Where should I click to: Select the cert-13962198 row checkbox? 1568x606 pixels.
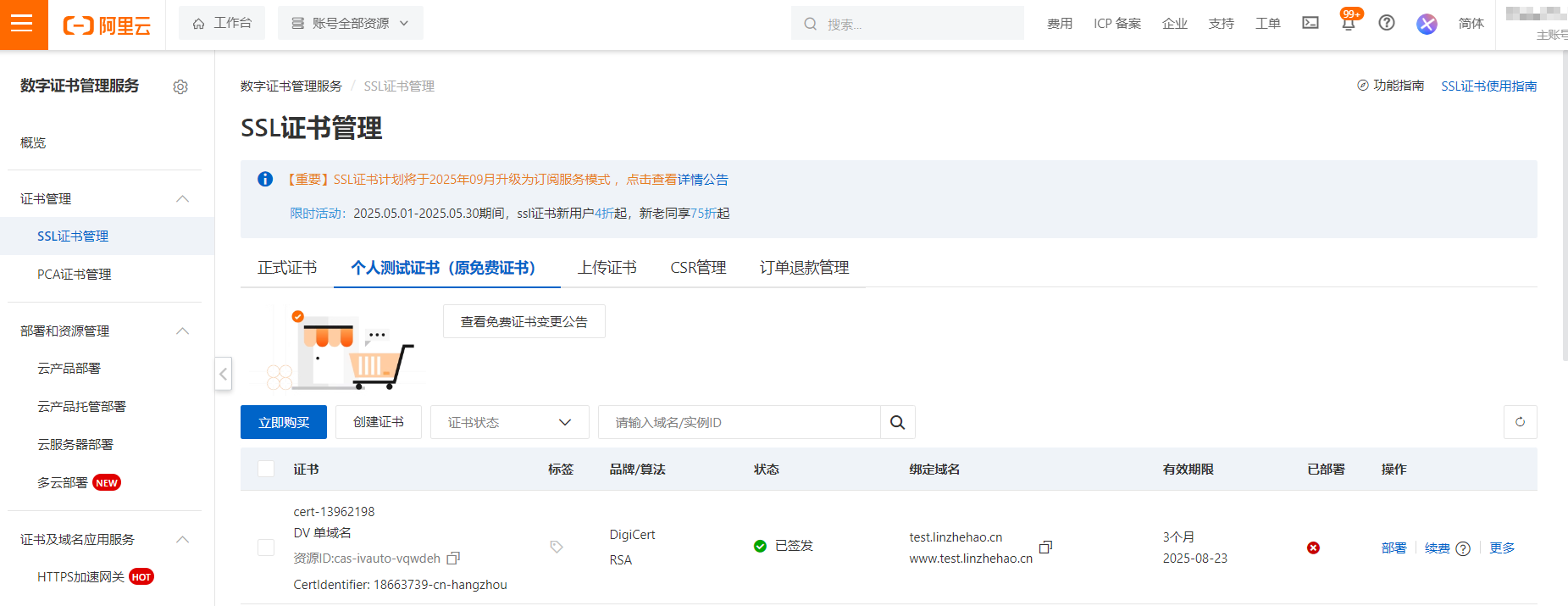[x=266, y=548]
